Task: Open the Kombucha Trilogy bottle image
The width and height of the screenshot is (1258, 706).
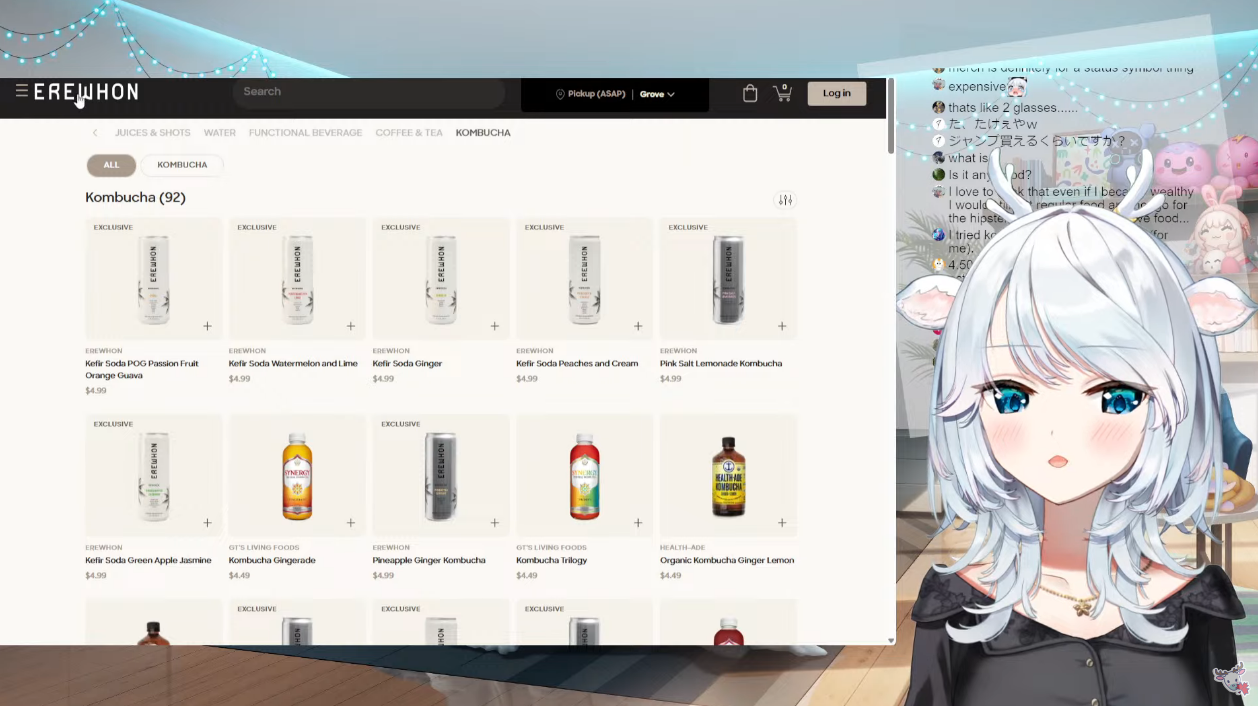Action: pos(585,476)
